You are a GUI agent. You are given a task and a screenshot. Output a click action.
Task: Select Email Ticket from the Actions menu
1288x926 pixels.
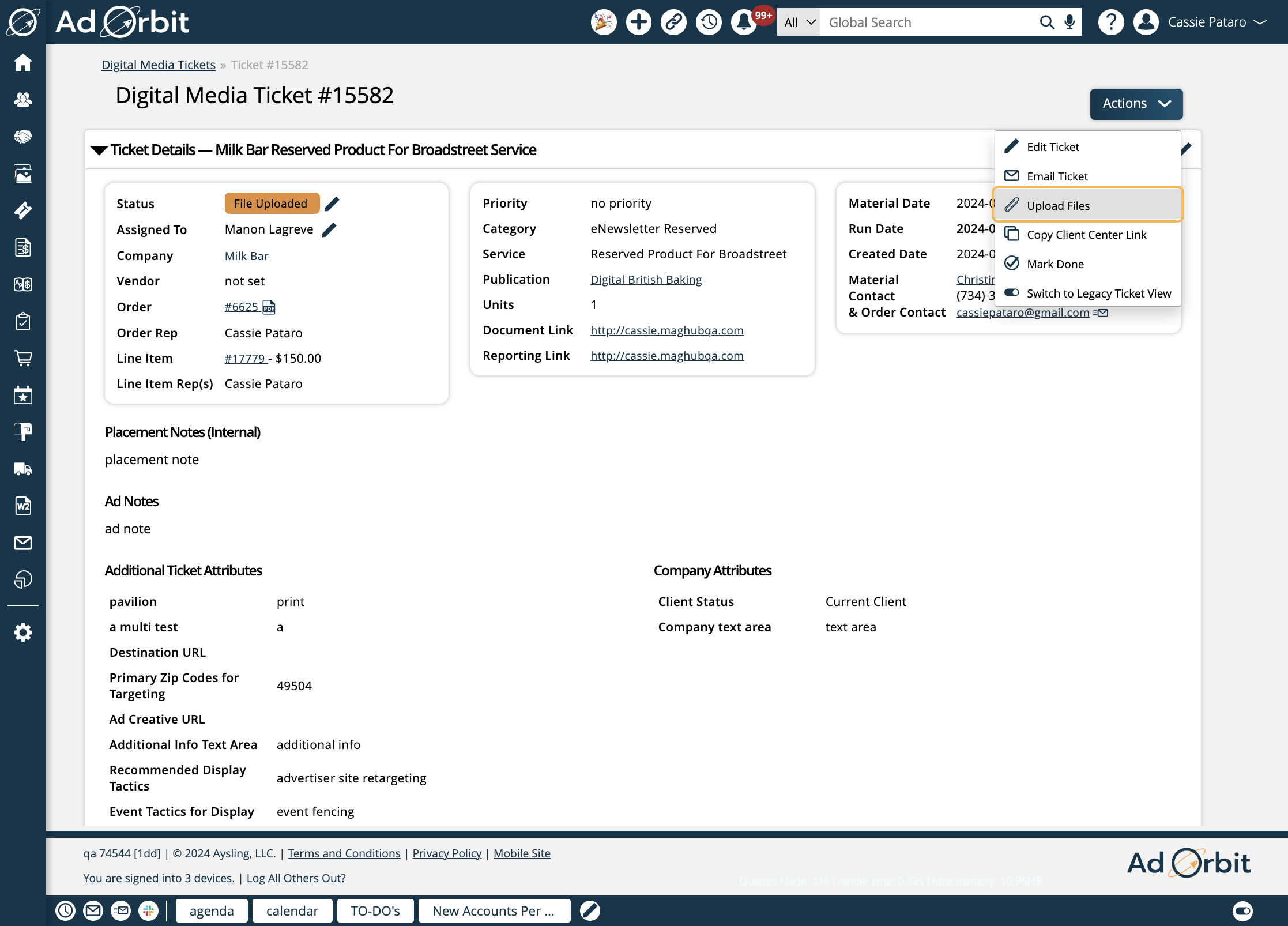pyautogui.click(x=1088, y=176)
